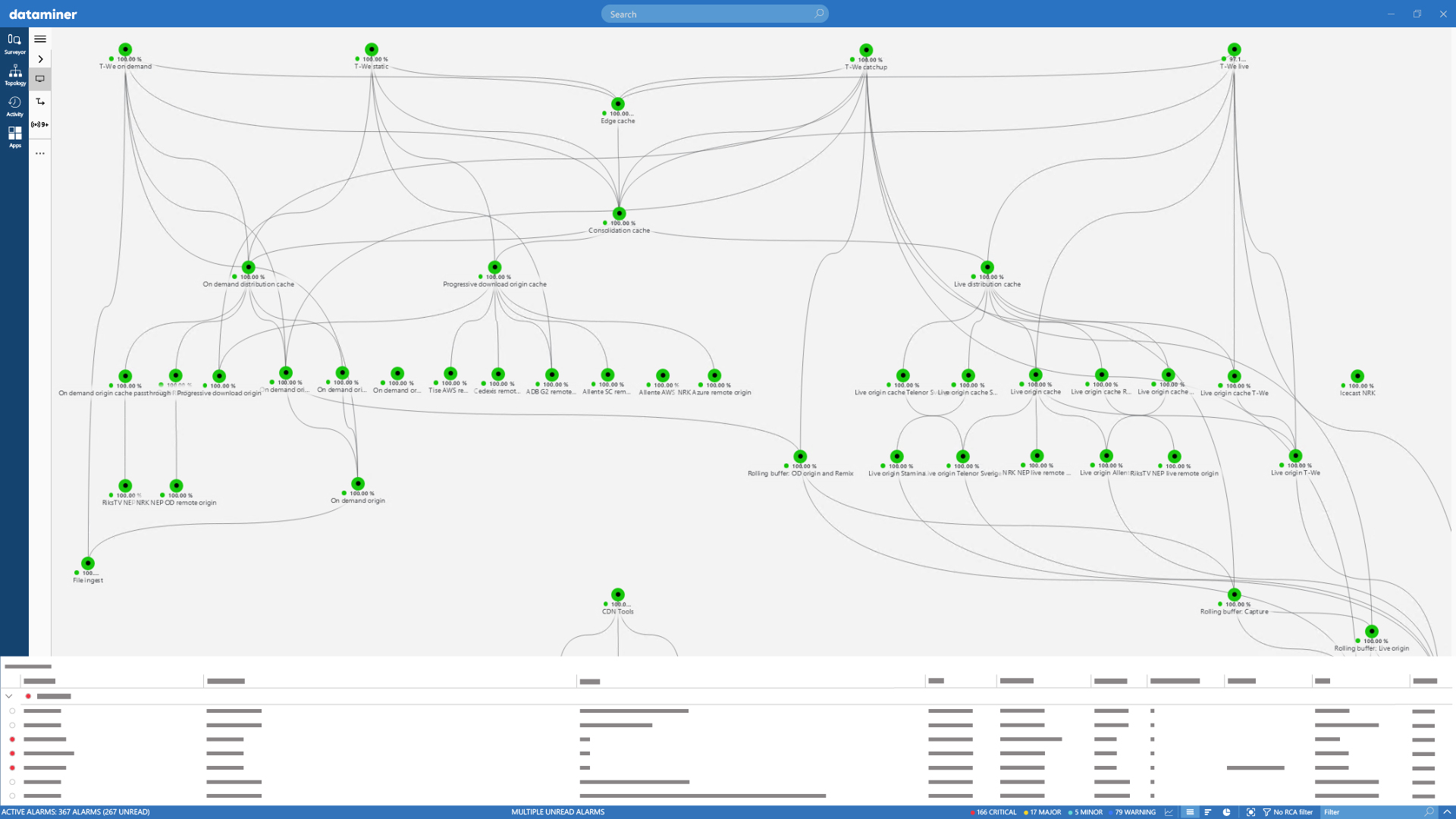Select the Rolling buffer: Capture node
Screen dimensions: 1456x819
click(1235, 595)
